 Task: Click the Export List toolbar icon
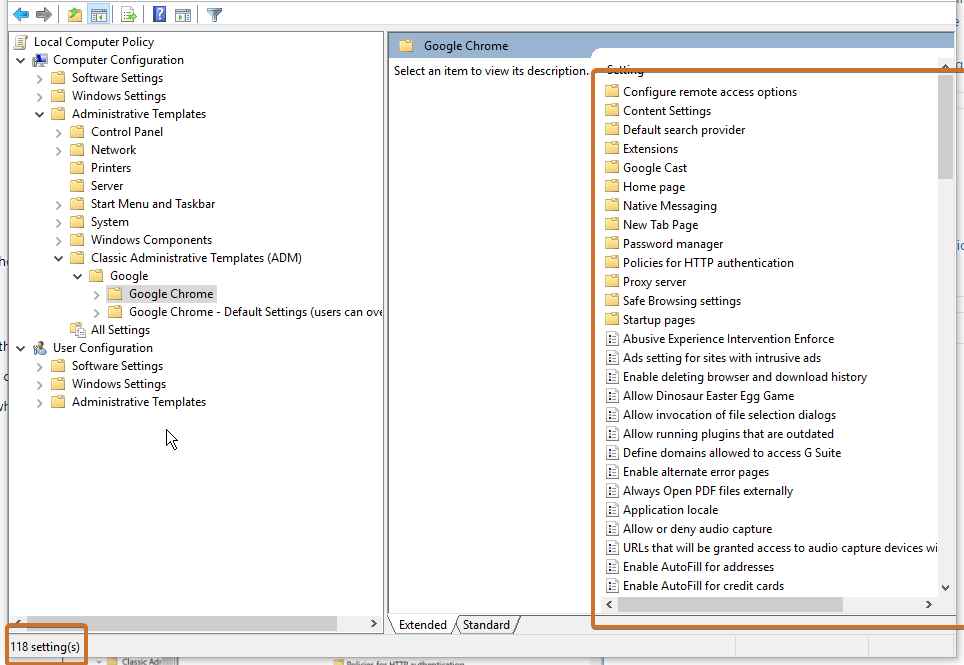click(x=128, y=14)
